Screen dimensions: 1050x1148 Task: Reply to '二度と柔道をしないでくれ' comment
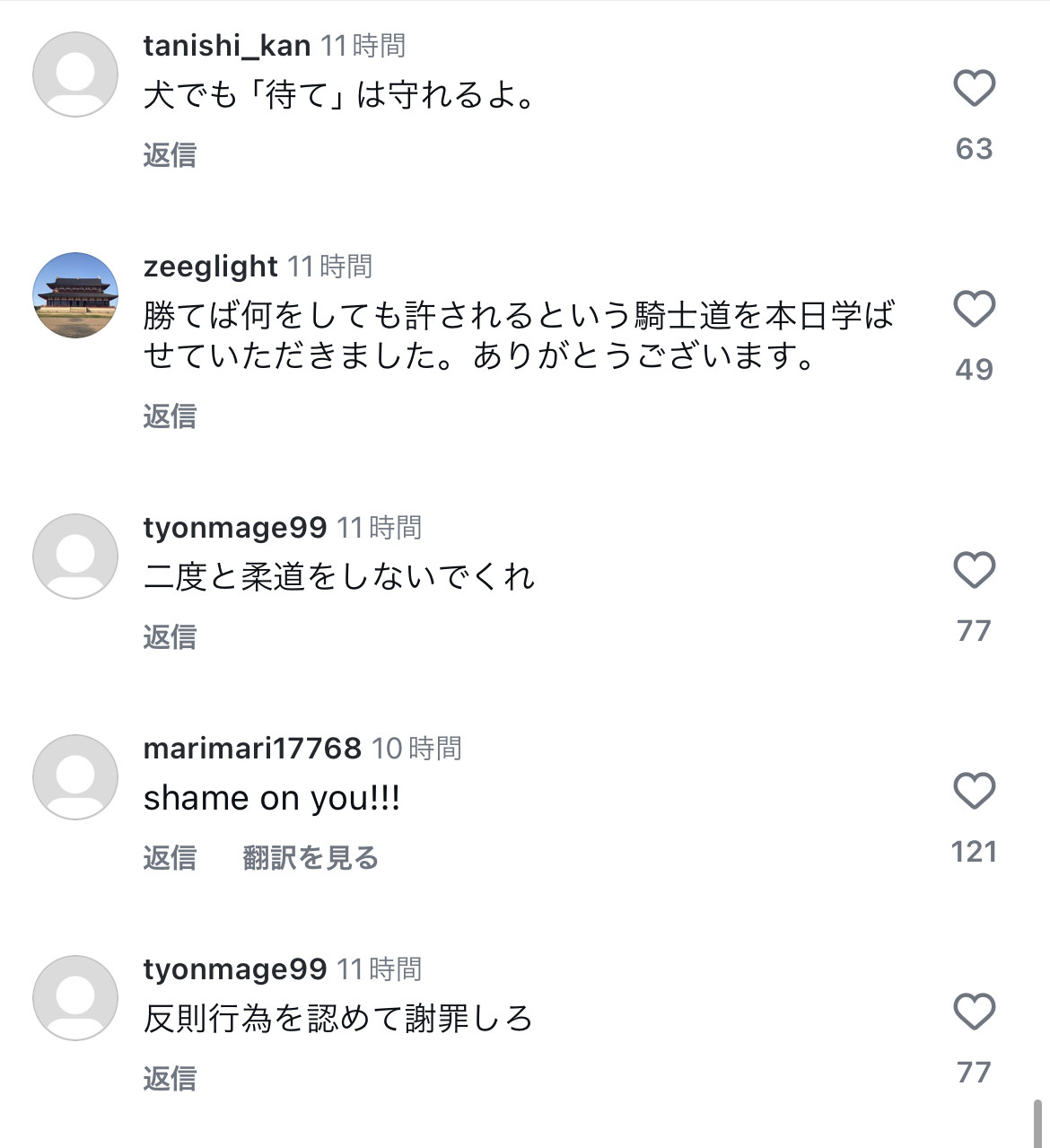click(170, 637)
